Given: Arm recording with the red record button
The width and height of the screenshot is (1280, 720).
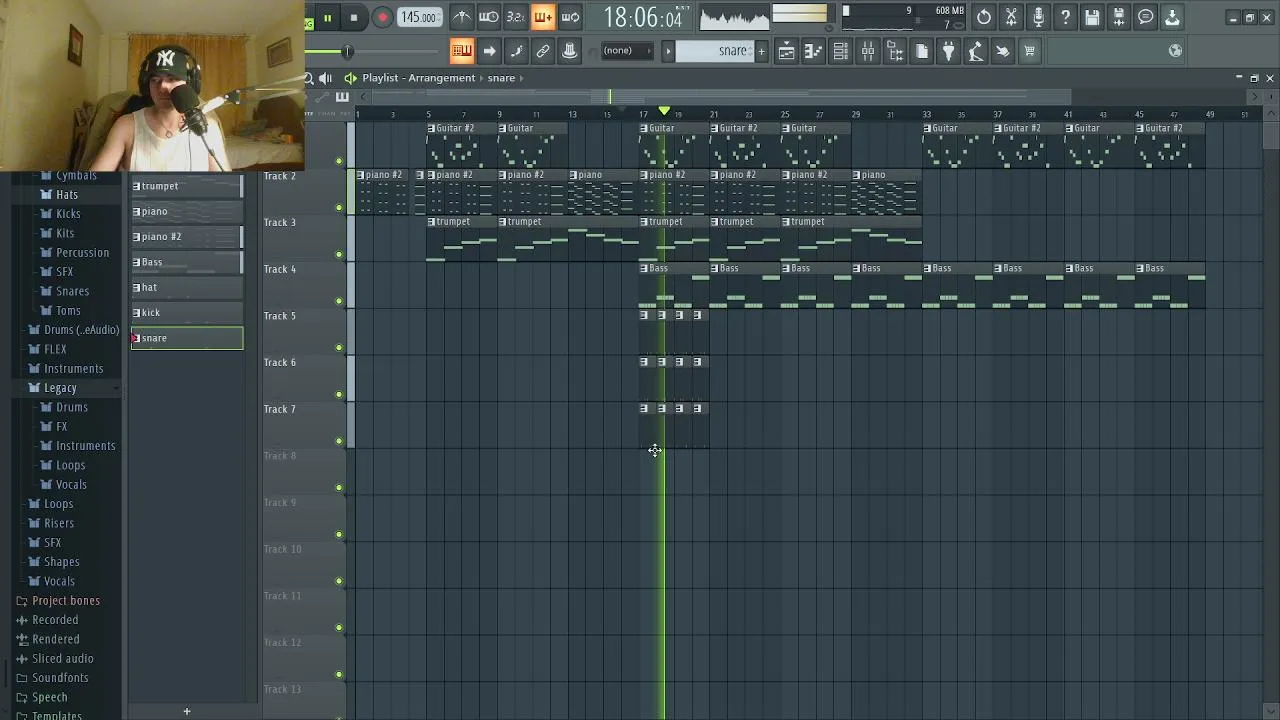Looking at the screenshot, I should click(x=382, y=17).
